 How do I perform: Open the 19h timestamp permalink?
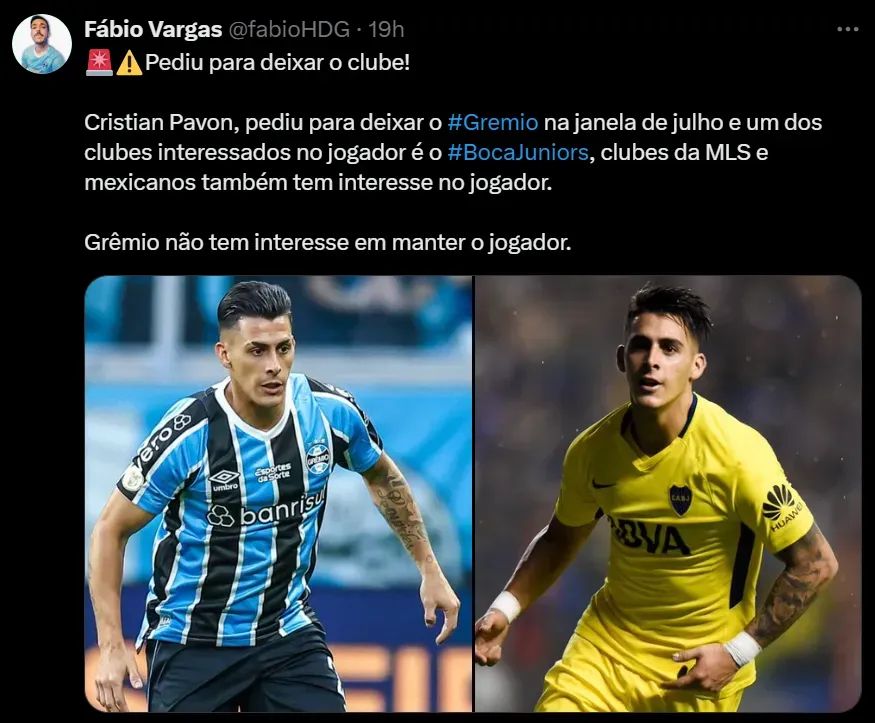pos(386,30)
